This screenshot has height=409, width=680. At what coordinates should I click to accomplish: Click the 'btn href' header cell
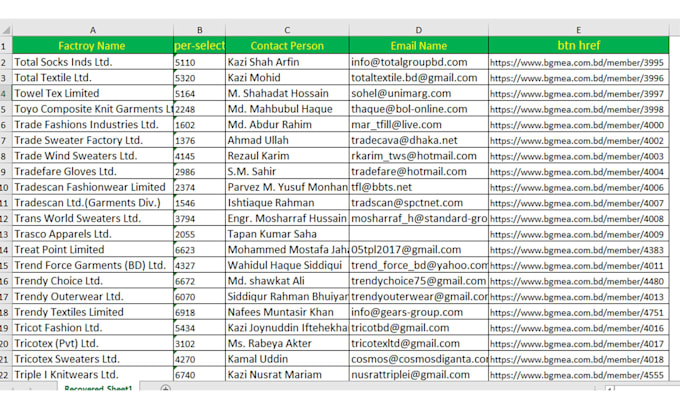tap(579, 46)
